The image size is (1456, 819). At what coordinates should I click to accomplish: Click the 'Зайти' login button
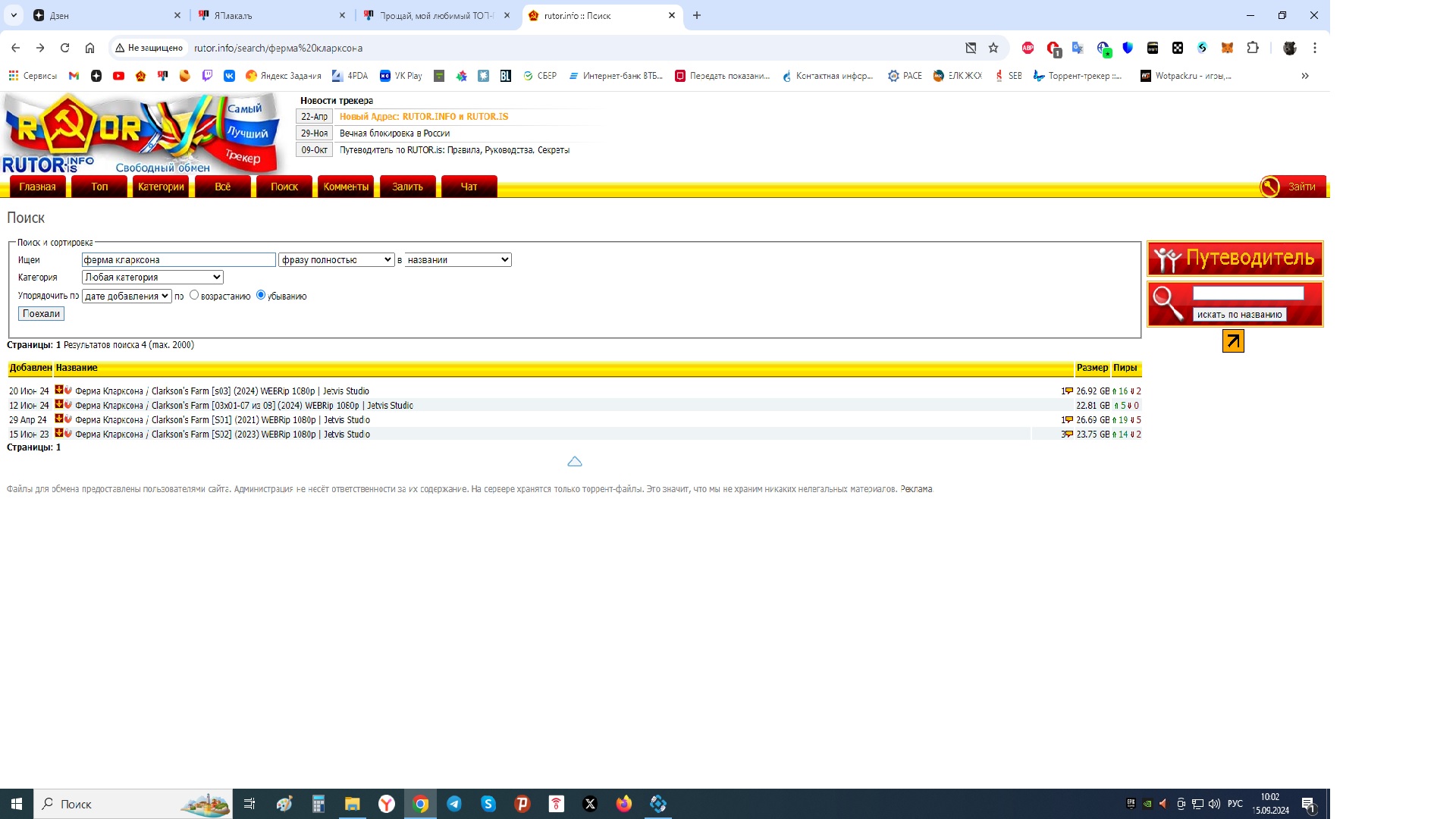tap(1292, 187)
